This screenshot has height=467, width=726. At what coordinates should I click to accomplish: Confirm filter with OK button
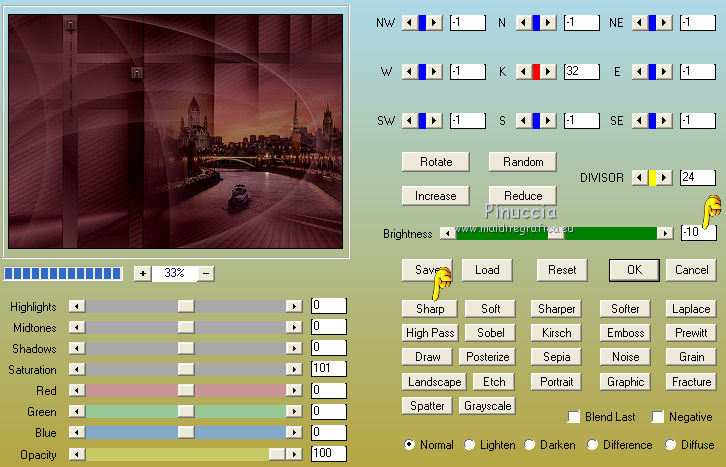point(634,270)
